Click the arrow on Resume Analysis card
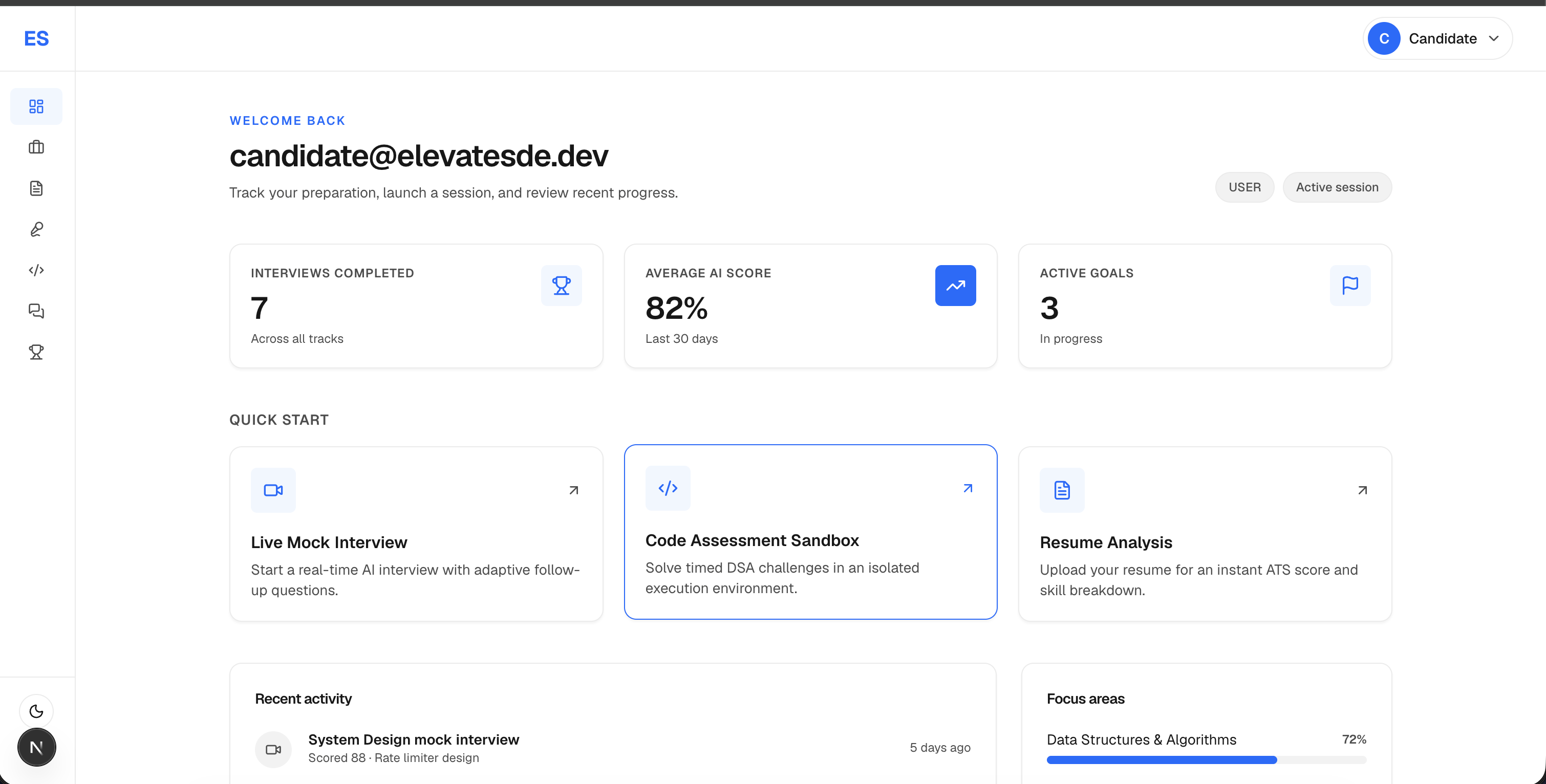The image size is (1546, 784). tap(1363, 490)
